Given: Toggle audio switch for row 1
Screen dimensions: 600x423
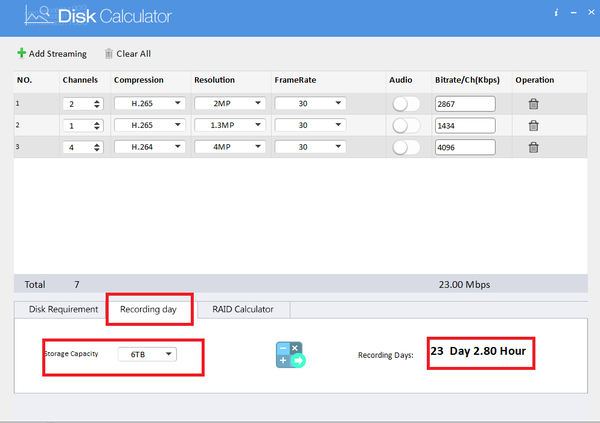Looking at the screenshot, I should (406, 104).
